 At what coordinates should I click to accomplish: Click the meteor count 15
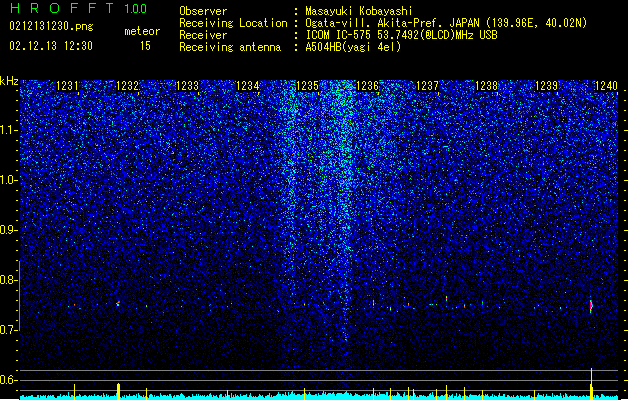pyautogui.click(x=145, y=46)
